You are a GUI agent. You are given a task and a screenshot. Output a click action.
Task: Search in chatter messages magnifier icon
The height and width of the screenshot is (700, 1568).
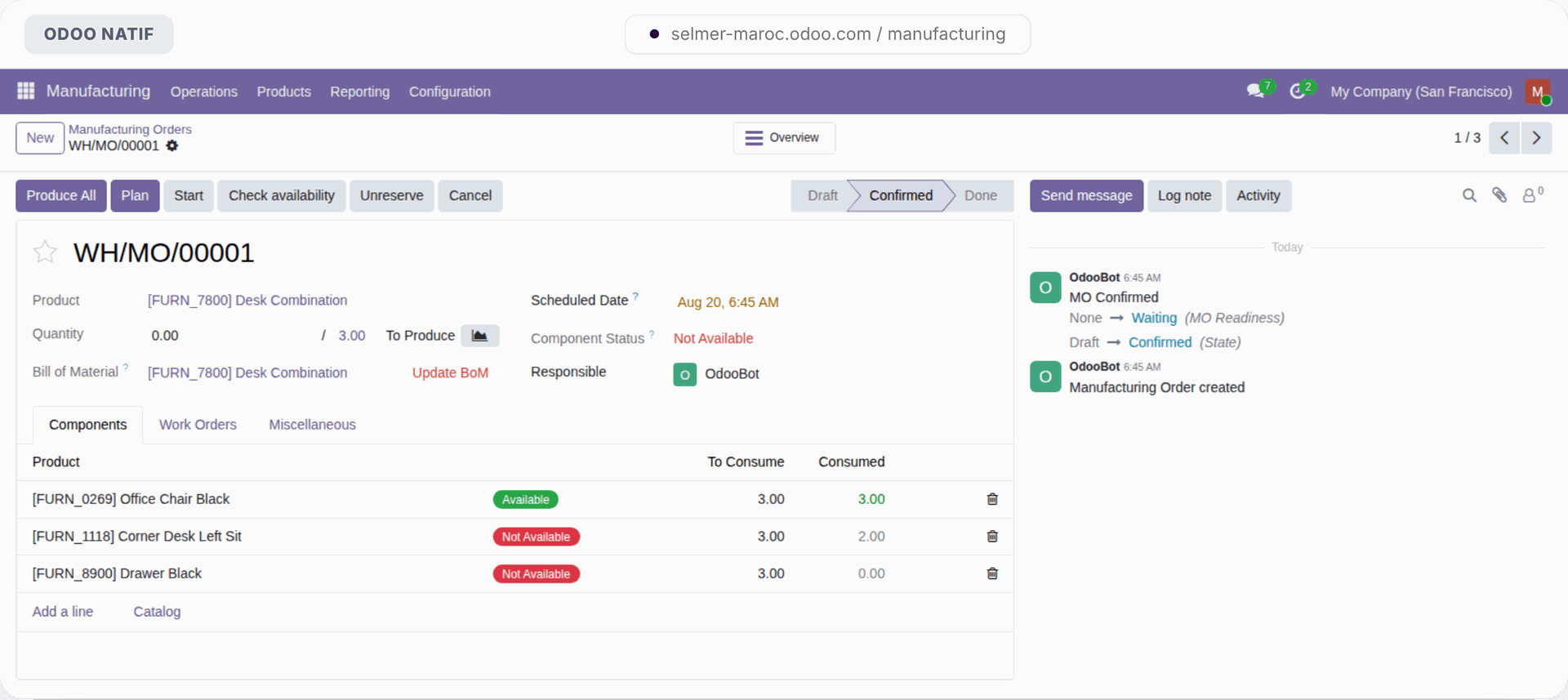click(x=1469, y=195)
